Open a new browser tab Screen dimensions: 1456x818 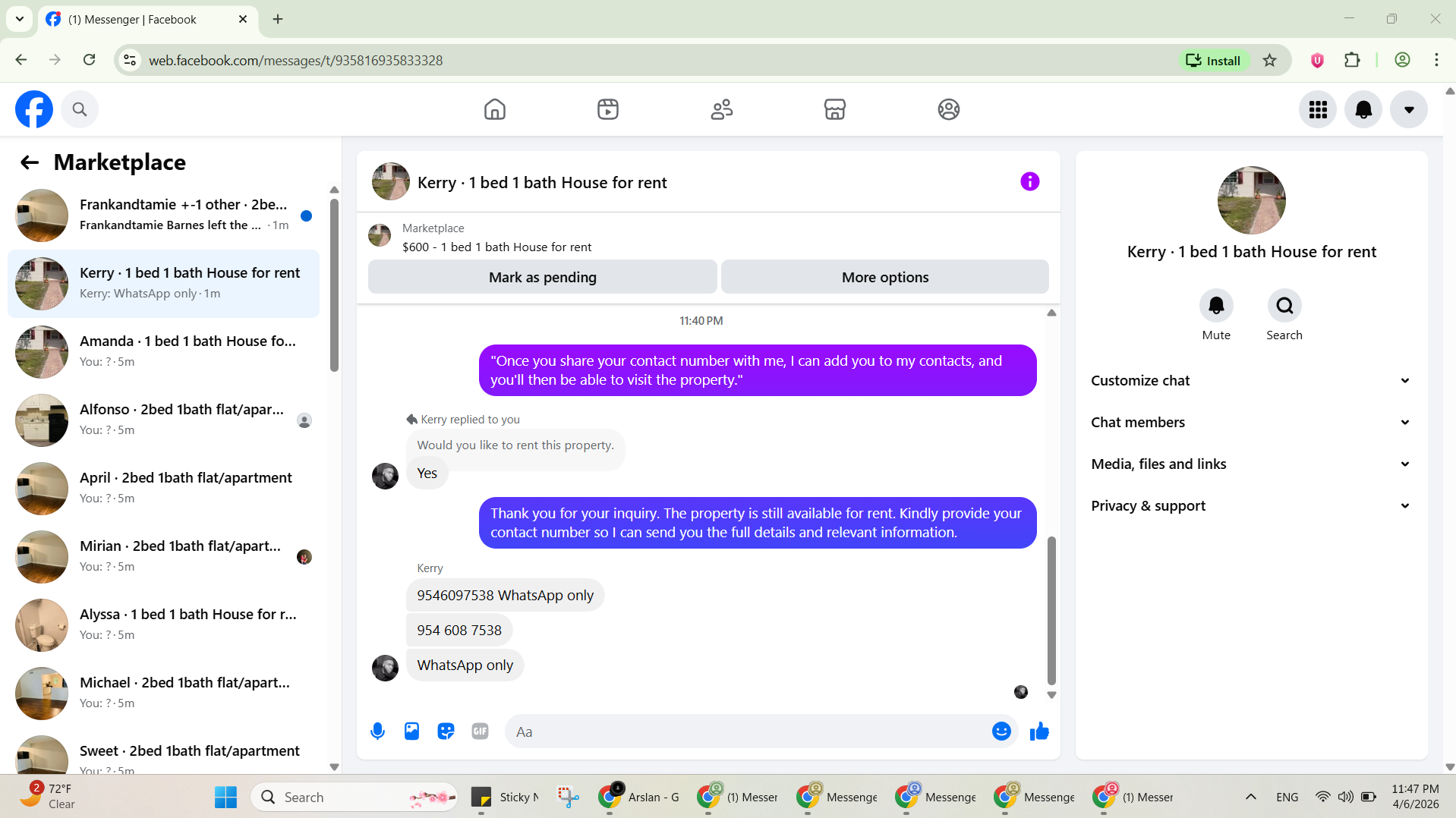[278, 19]
